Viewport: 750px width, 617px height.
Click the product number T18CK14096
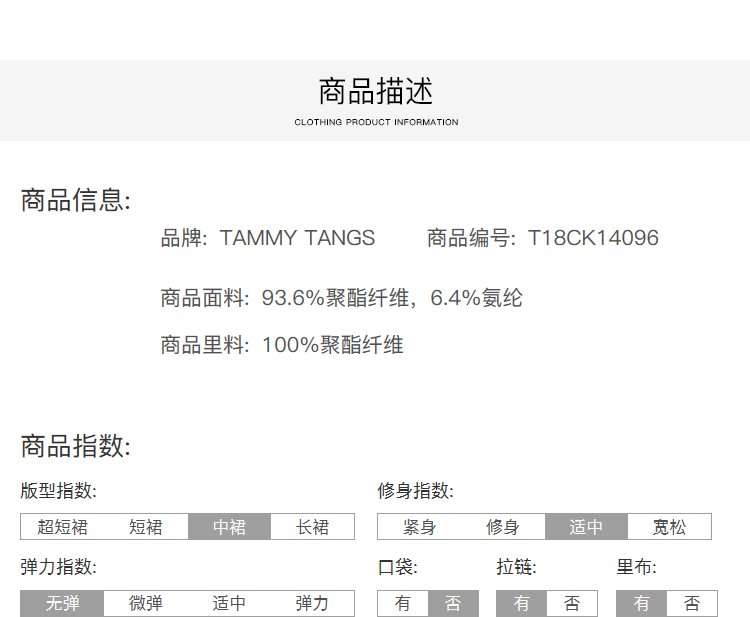coord(593,238)
